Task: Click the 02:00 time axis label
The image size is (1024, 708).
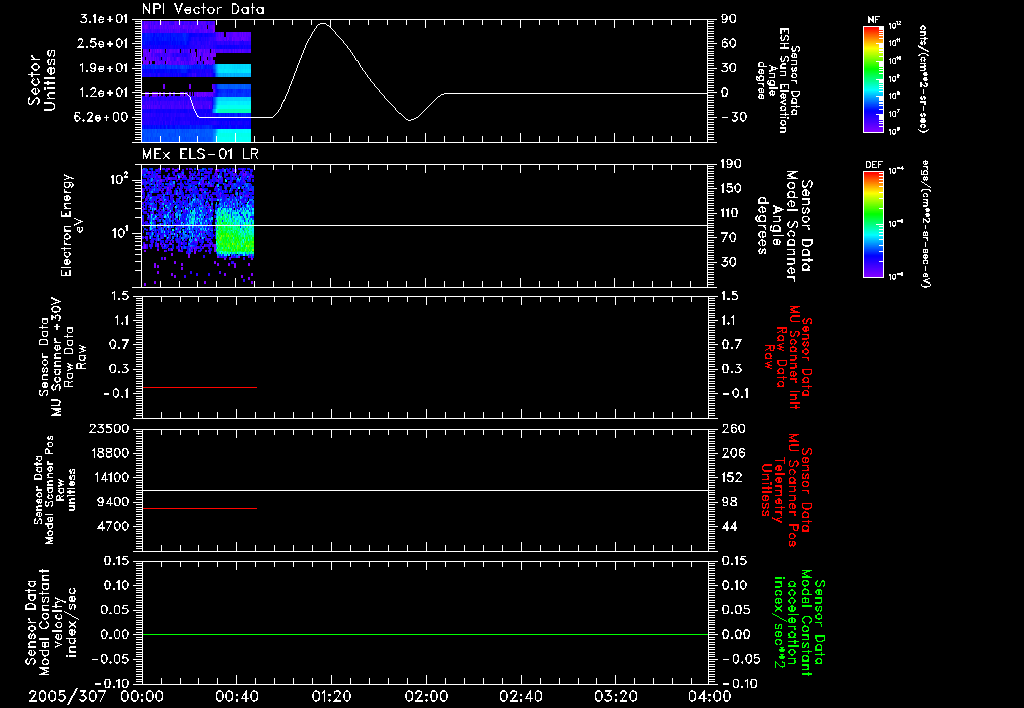Action: coord(425,696)
